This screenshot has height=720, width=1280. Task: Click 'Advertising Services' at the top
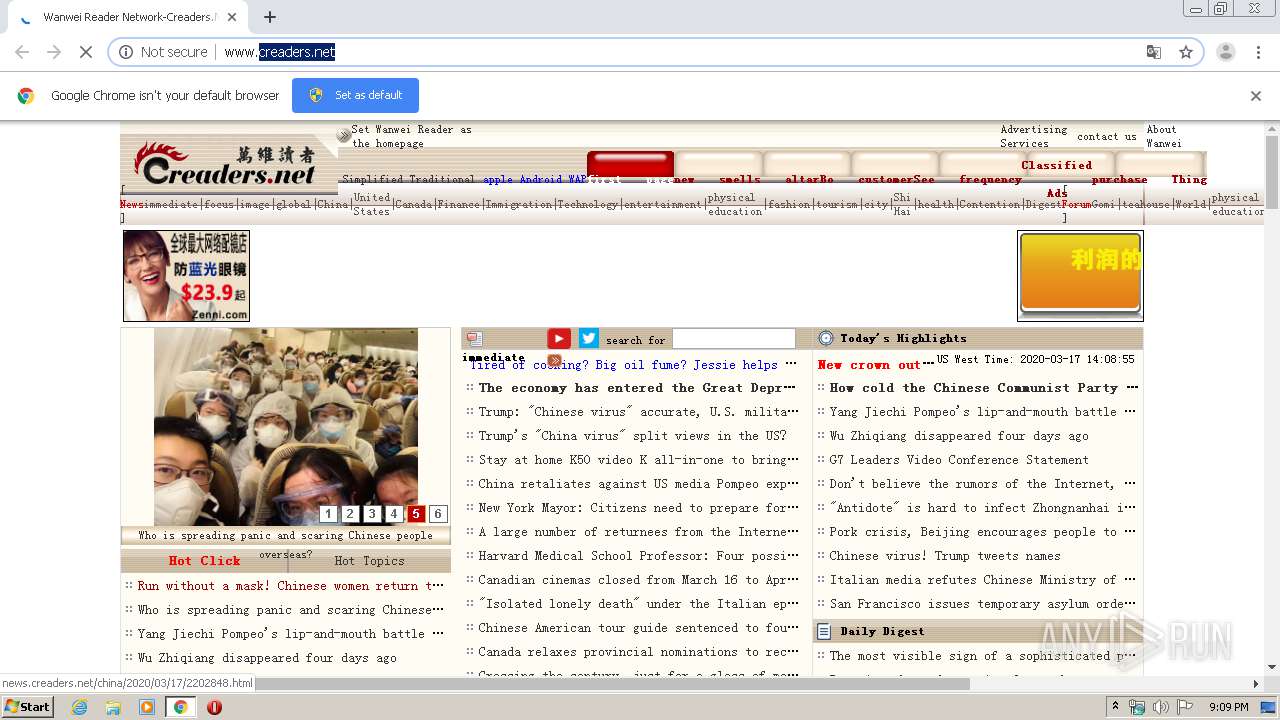tap(1034, 136)
